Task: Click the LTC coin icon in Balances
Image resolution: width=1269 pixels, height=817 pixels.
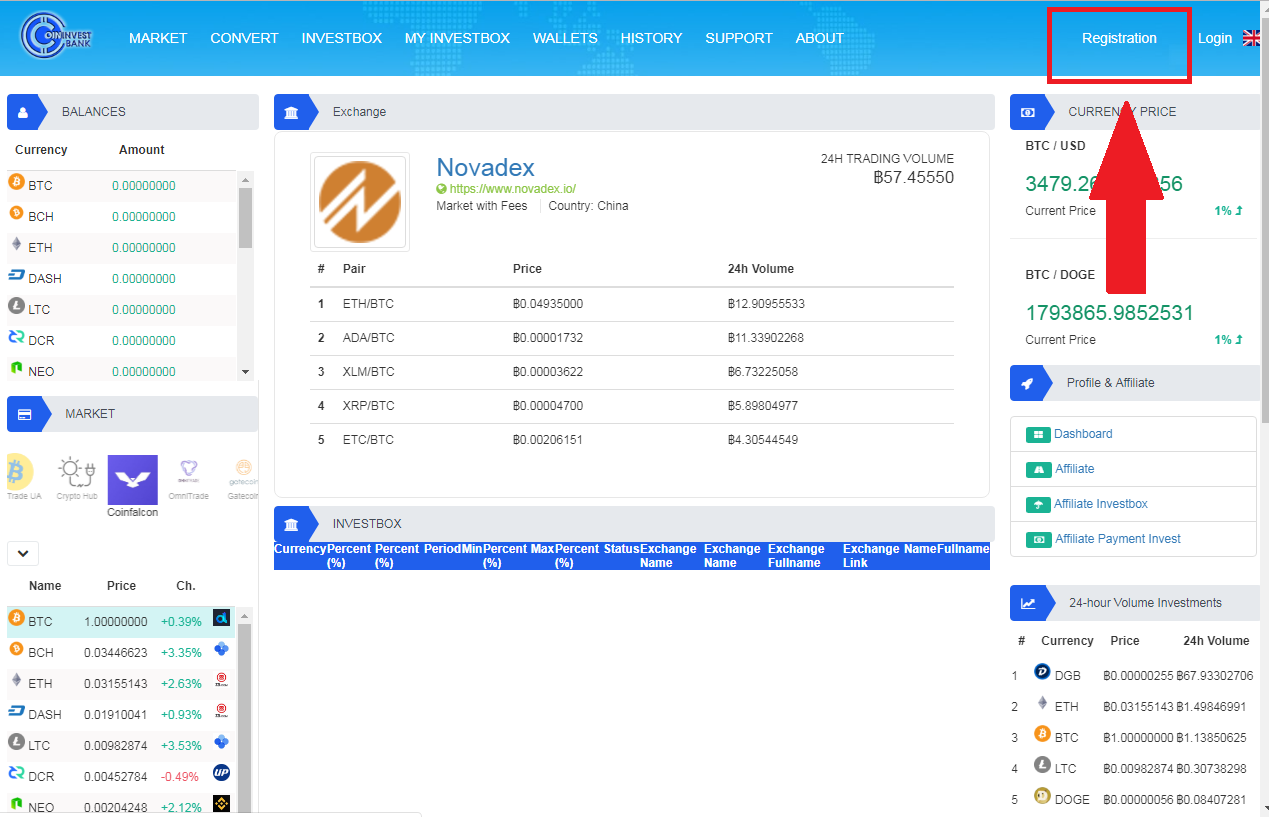Action: [x=16, y=306]
